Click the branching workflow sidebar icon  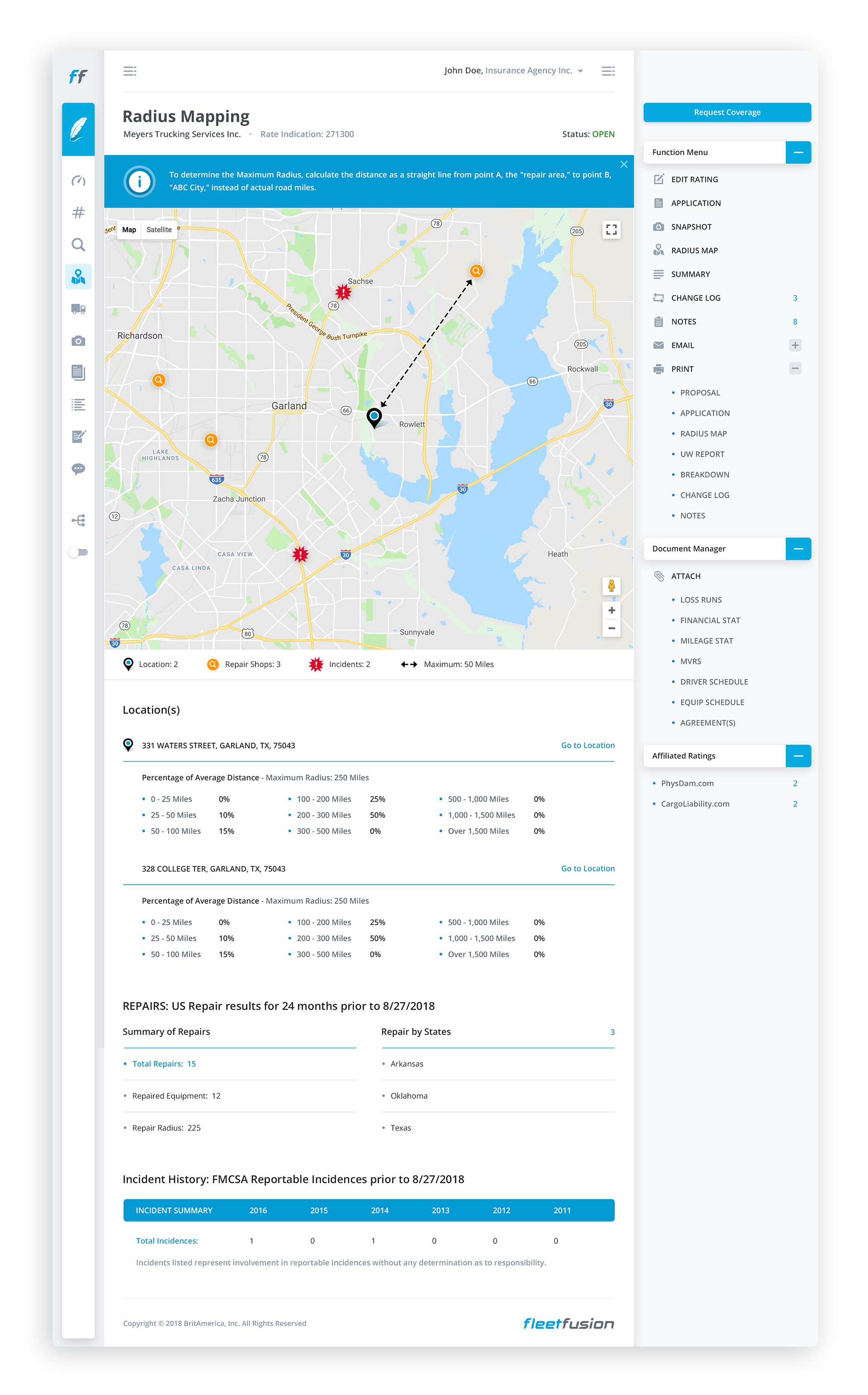point(78,520)
